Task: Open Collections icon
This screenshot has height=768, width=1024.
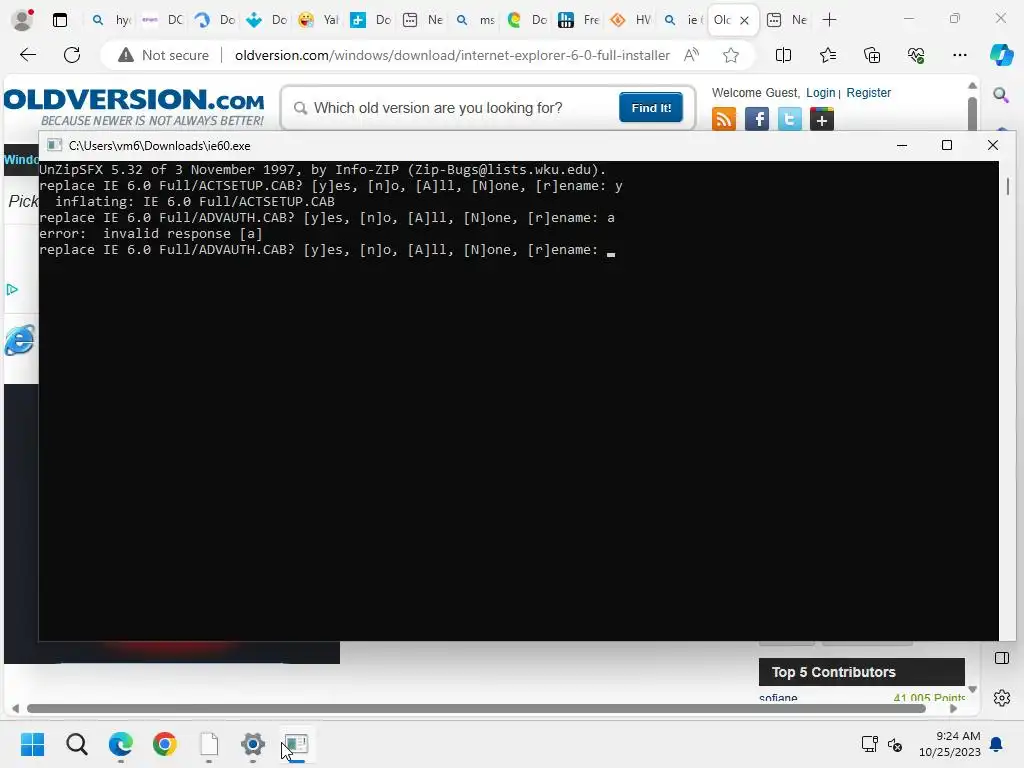Action: click(x=872, y=56)
